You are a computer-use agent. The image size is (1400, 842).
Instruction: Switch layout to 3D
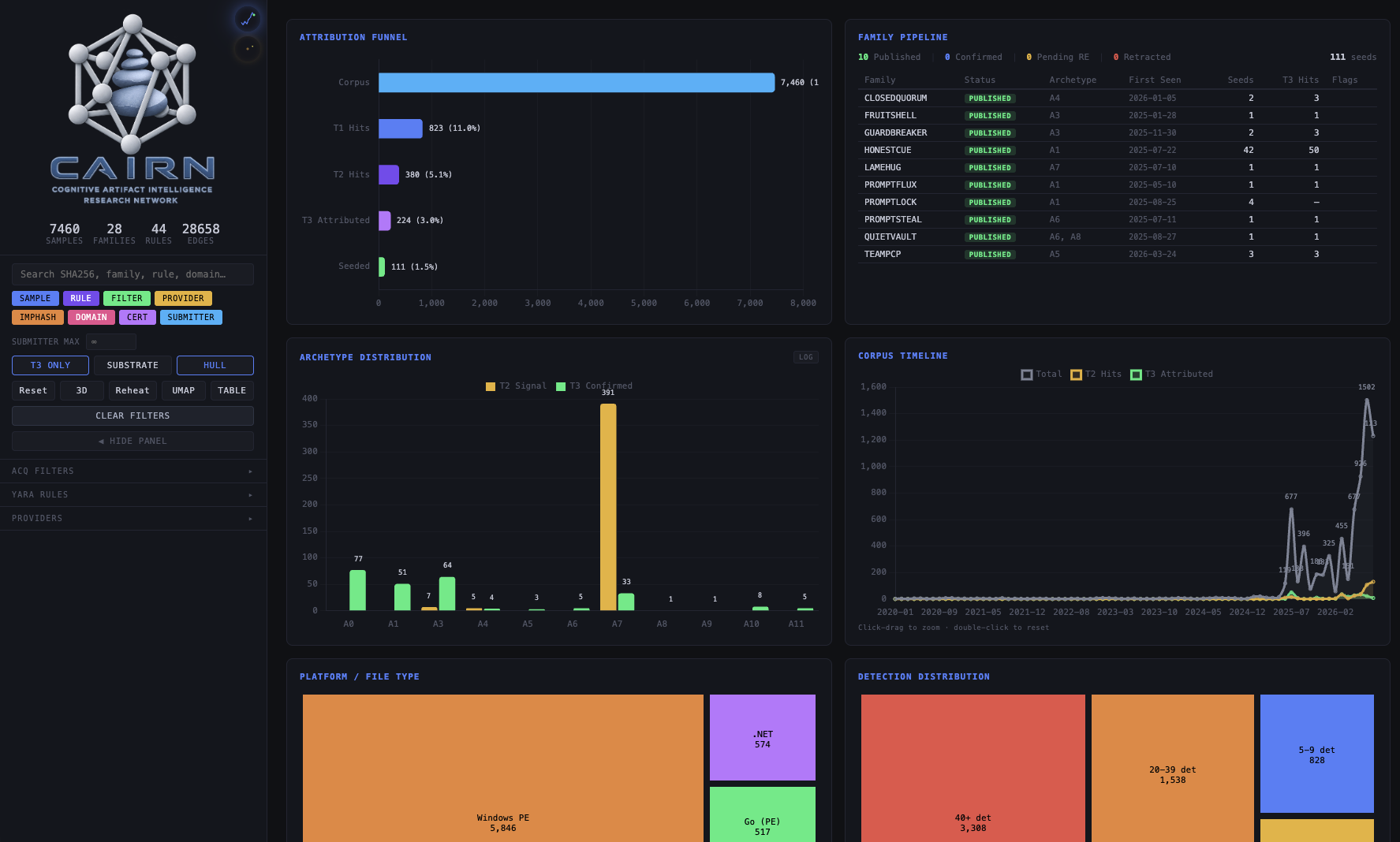point(82,391)
